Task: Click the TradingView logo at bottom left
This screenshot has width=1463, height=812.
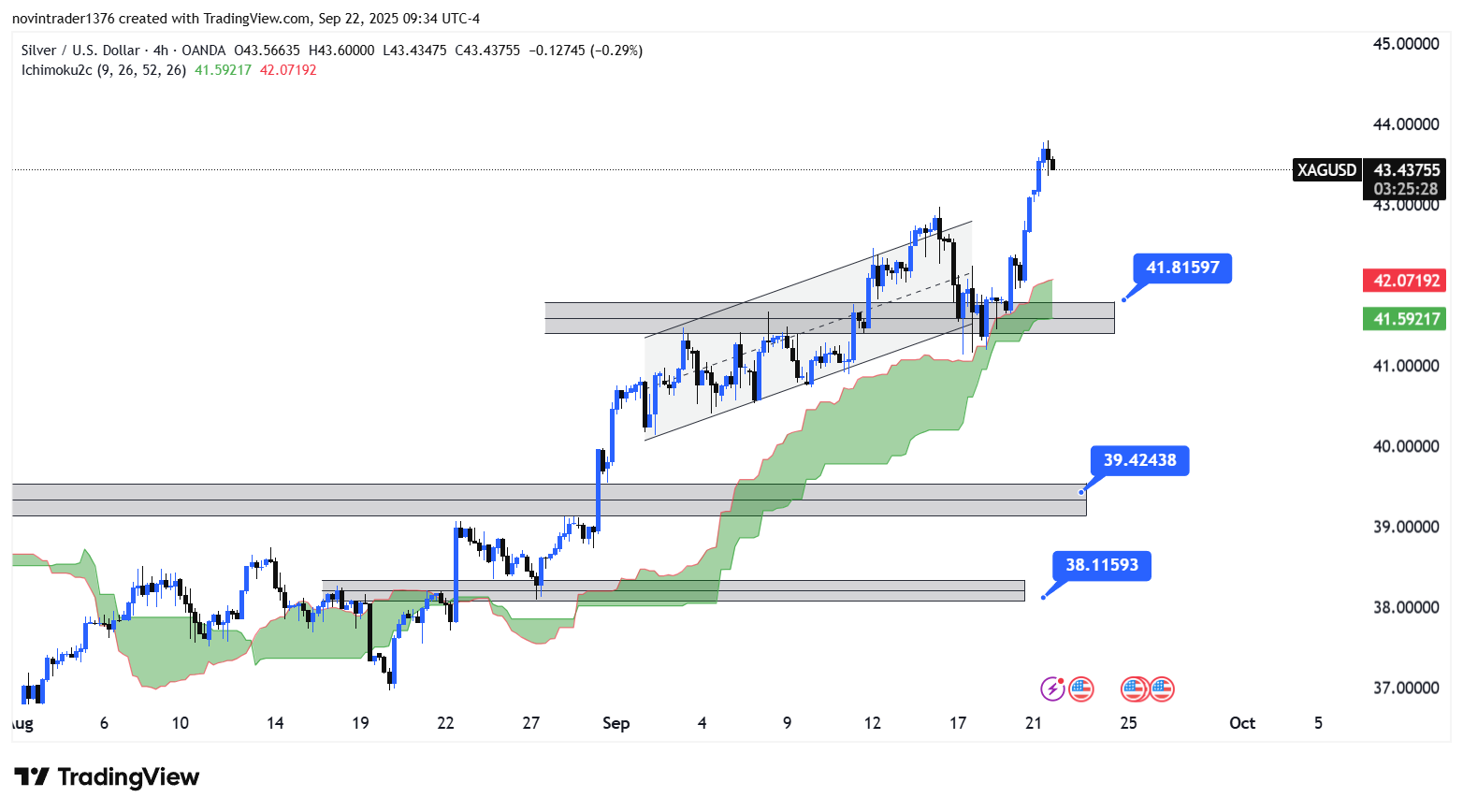Action: pyautogui.click(x=107, y=777)
